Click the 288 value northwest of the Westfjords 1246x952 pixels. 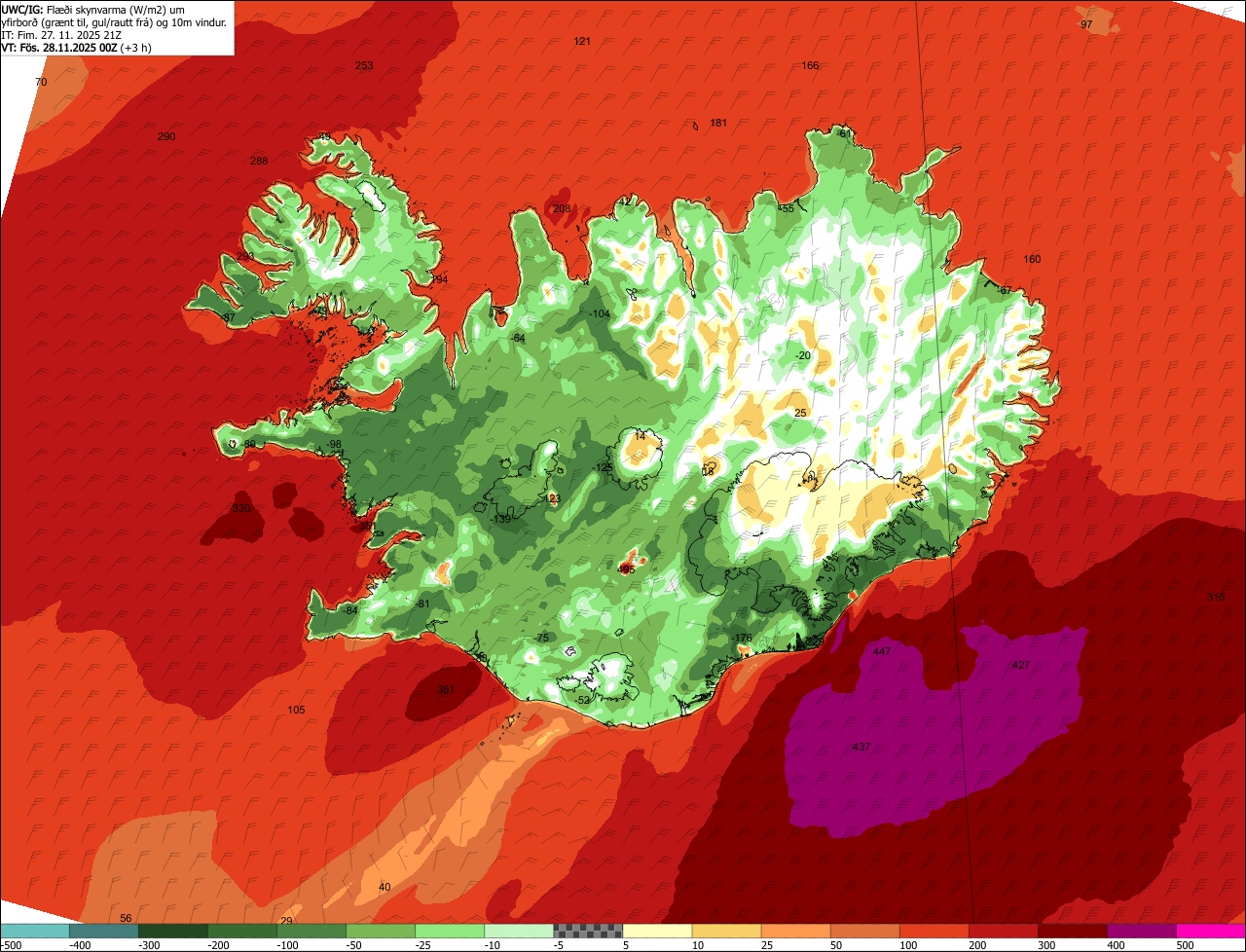pyautogui.click(x=258, y=161)
